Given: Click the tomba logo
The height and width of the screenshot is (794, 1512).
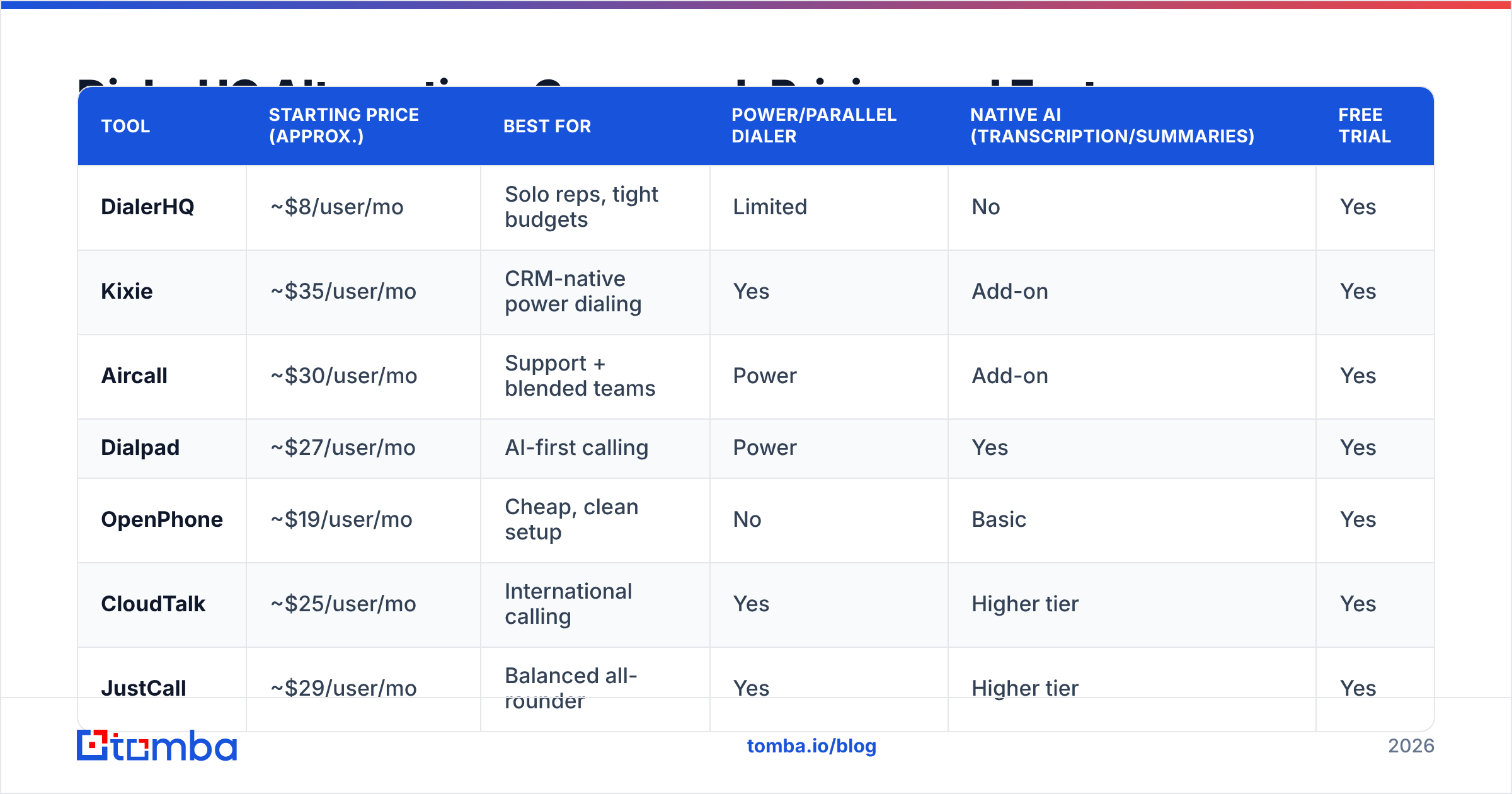Looking at the screenshot, I should 157,745.
